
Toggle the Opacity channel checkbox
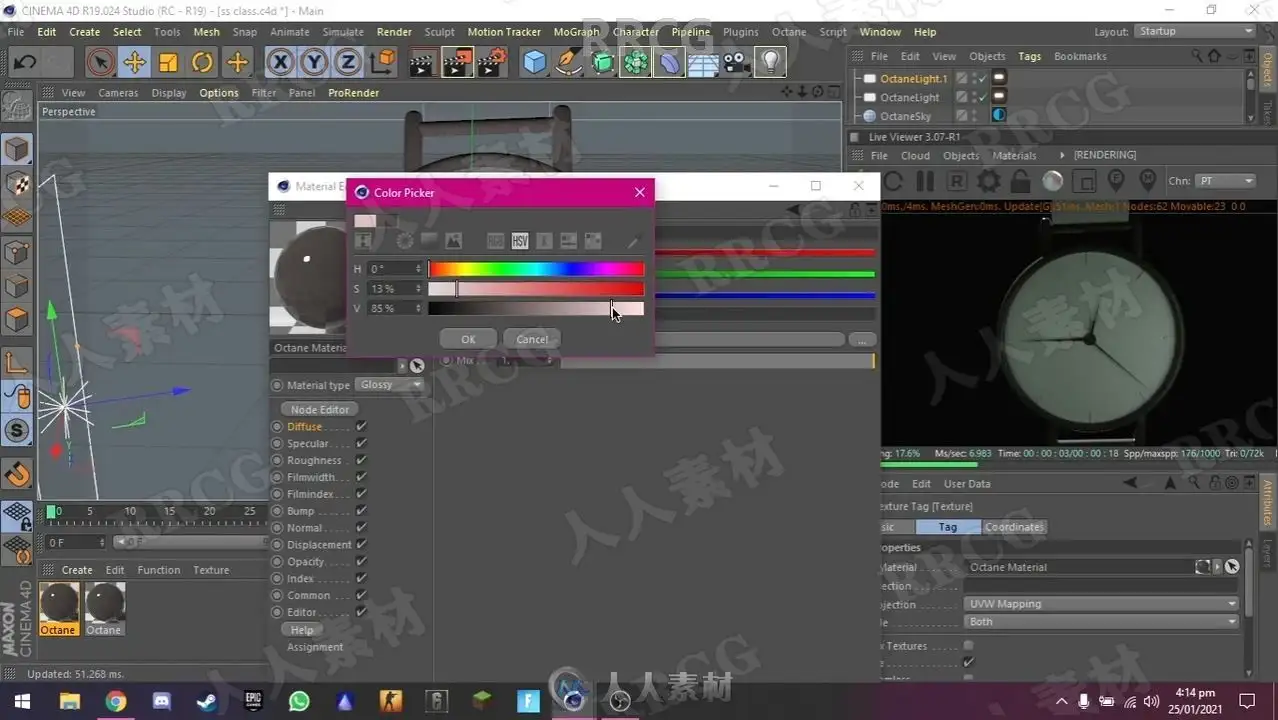361,562
